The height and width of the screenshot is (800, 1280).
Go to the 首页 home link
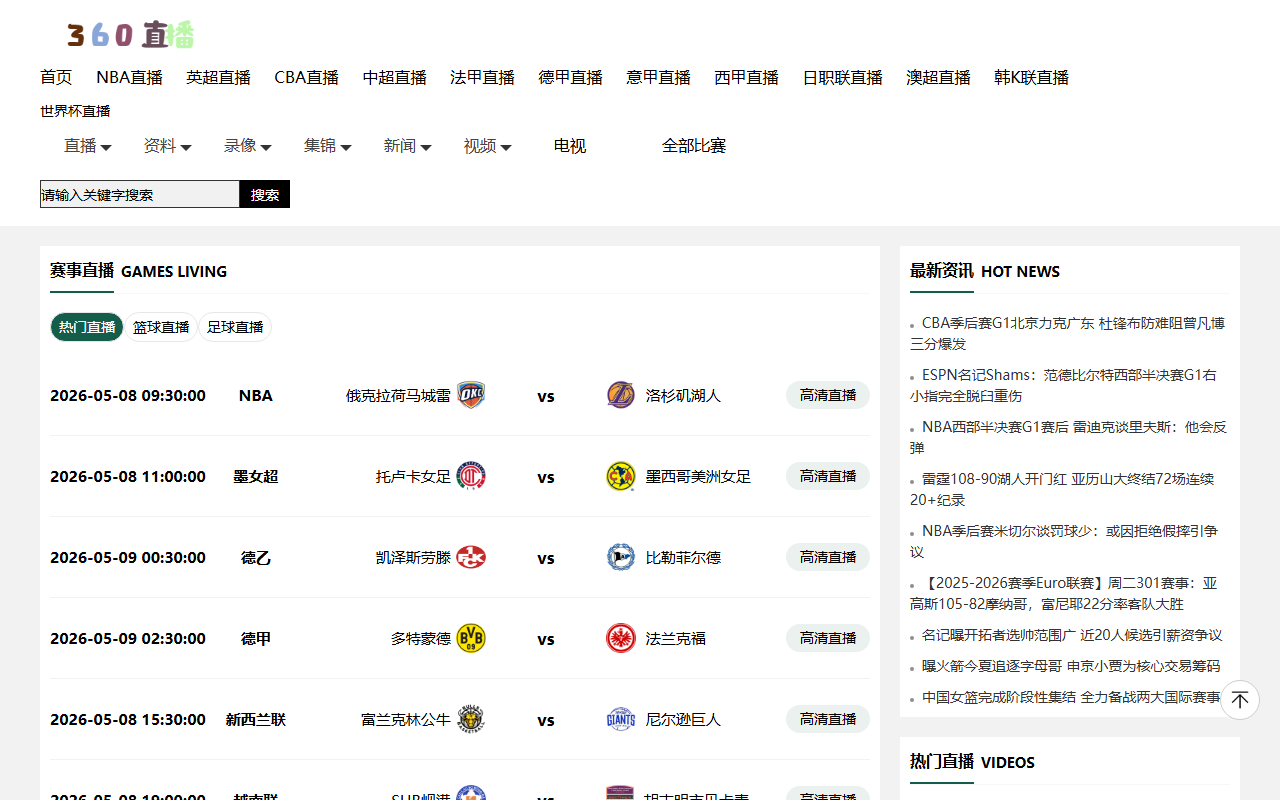point(56,77)
